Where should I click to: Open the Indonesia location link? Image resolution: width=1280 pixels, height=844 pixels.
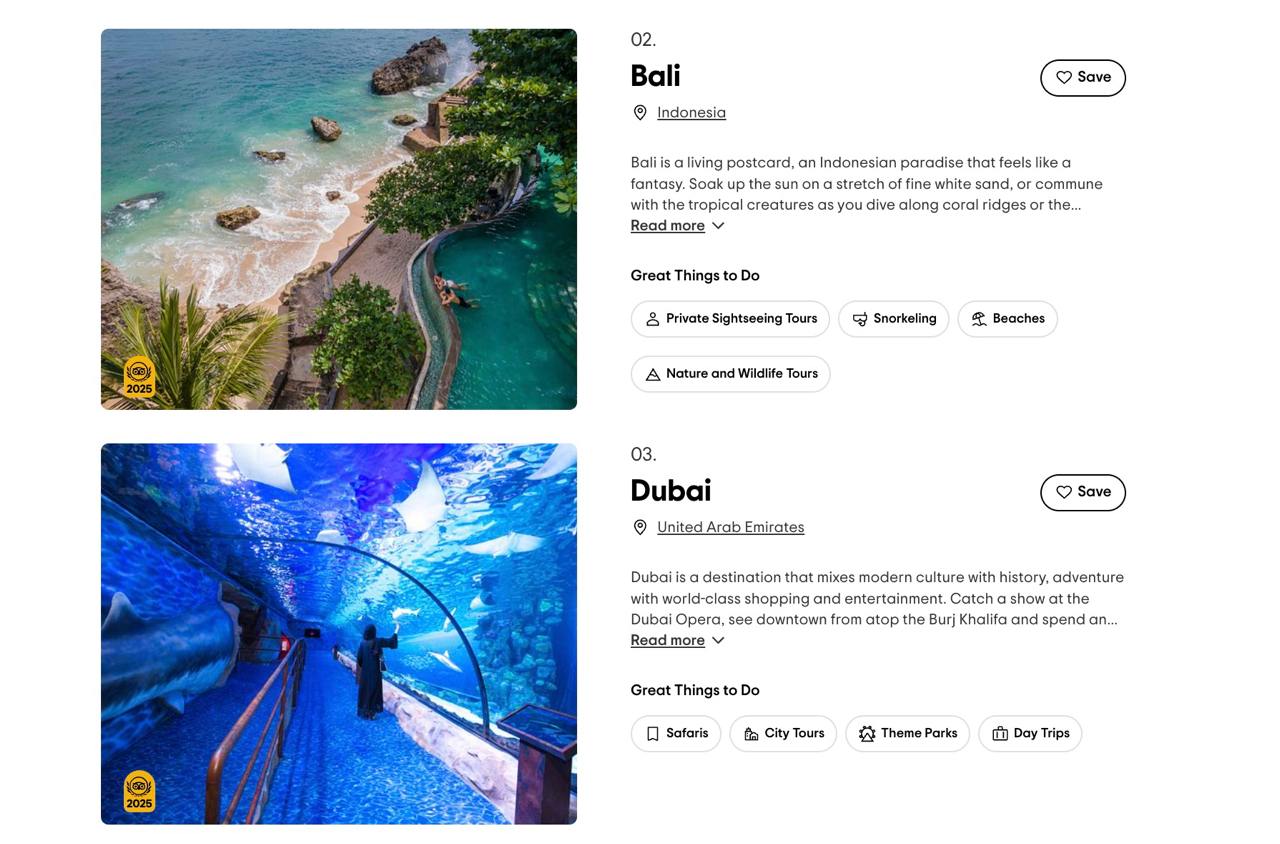(691, 113)
